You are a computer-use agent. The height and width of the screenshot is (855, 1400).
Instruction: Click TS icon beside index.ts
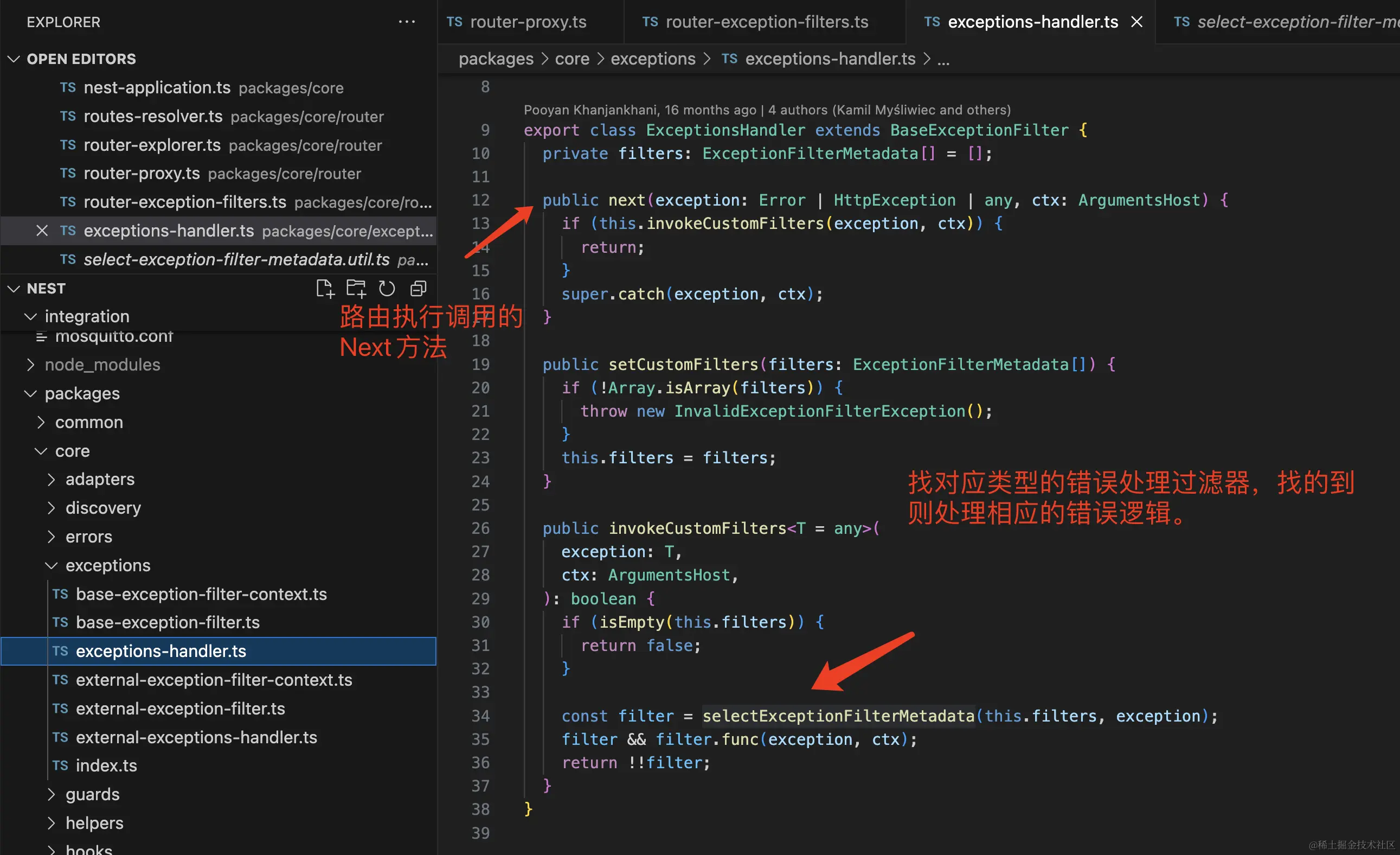60,765
